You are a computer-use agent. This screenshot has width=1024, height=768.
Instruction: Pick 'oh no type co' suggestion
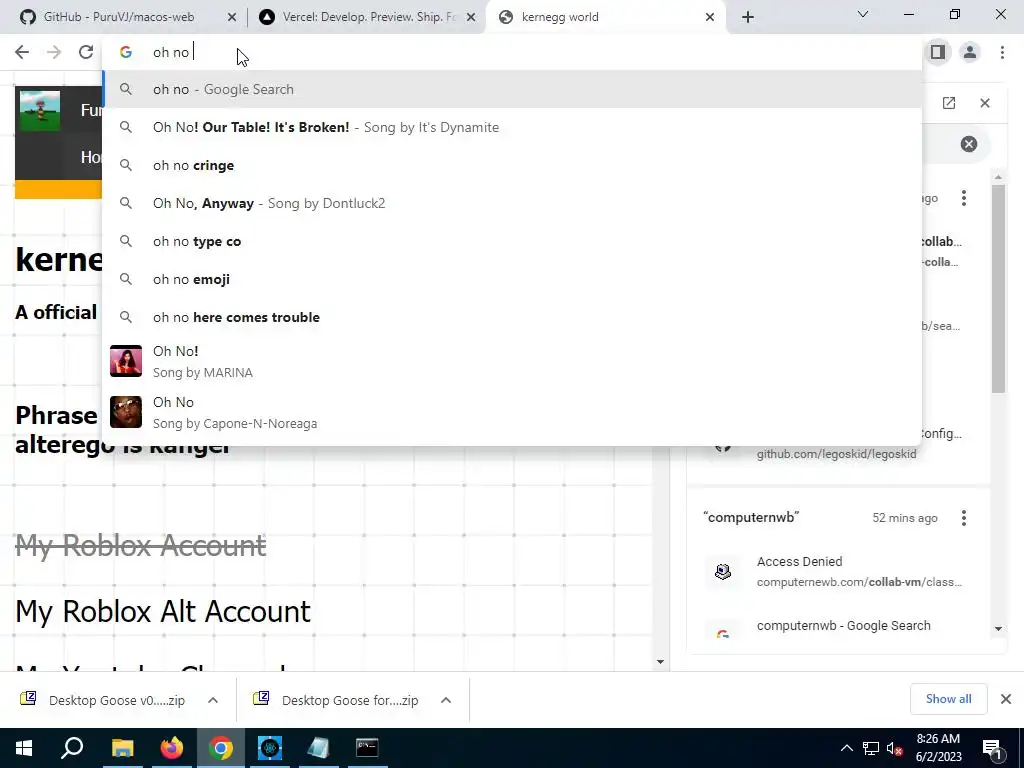coord(512,241)
